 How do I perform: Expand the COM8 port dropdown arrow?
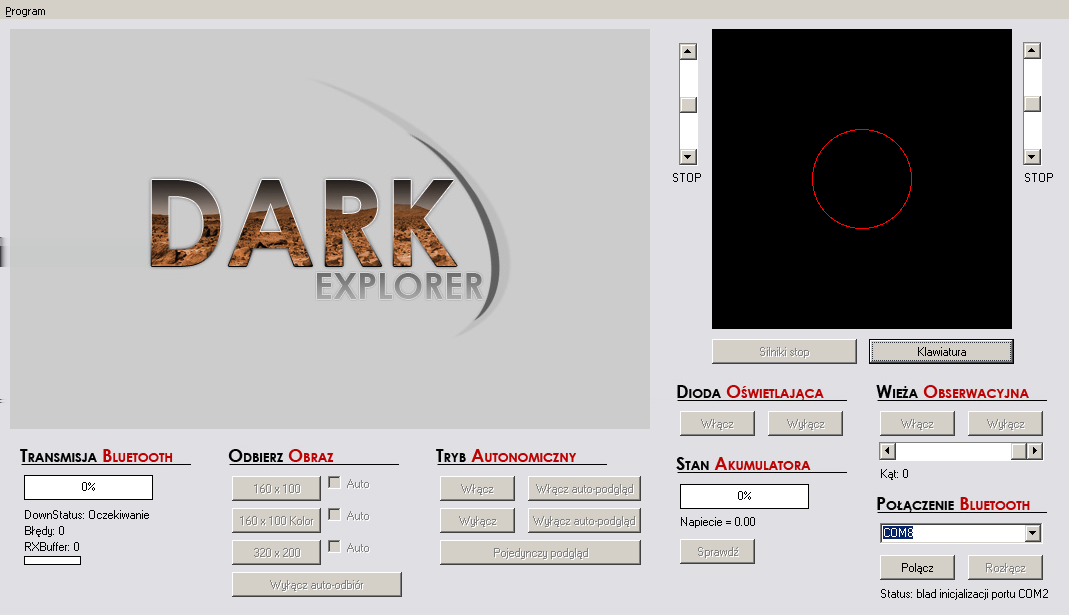1033,533
